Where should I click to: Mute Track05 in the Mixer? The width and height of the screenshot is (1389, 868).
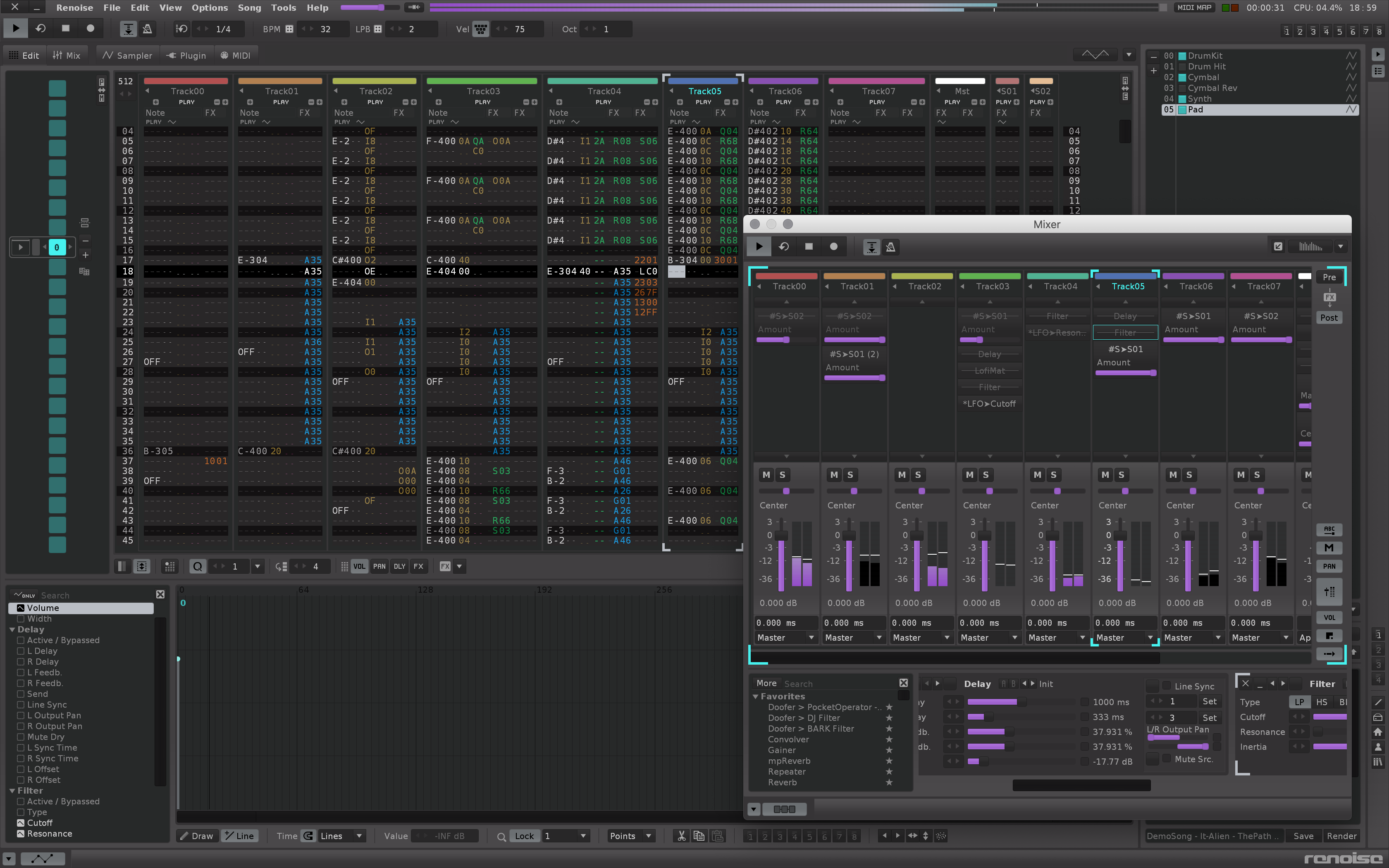click(x=1105, y=475)
